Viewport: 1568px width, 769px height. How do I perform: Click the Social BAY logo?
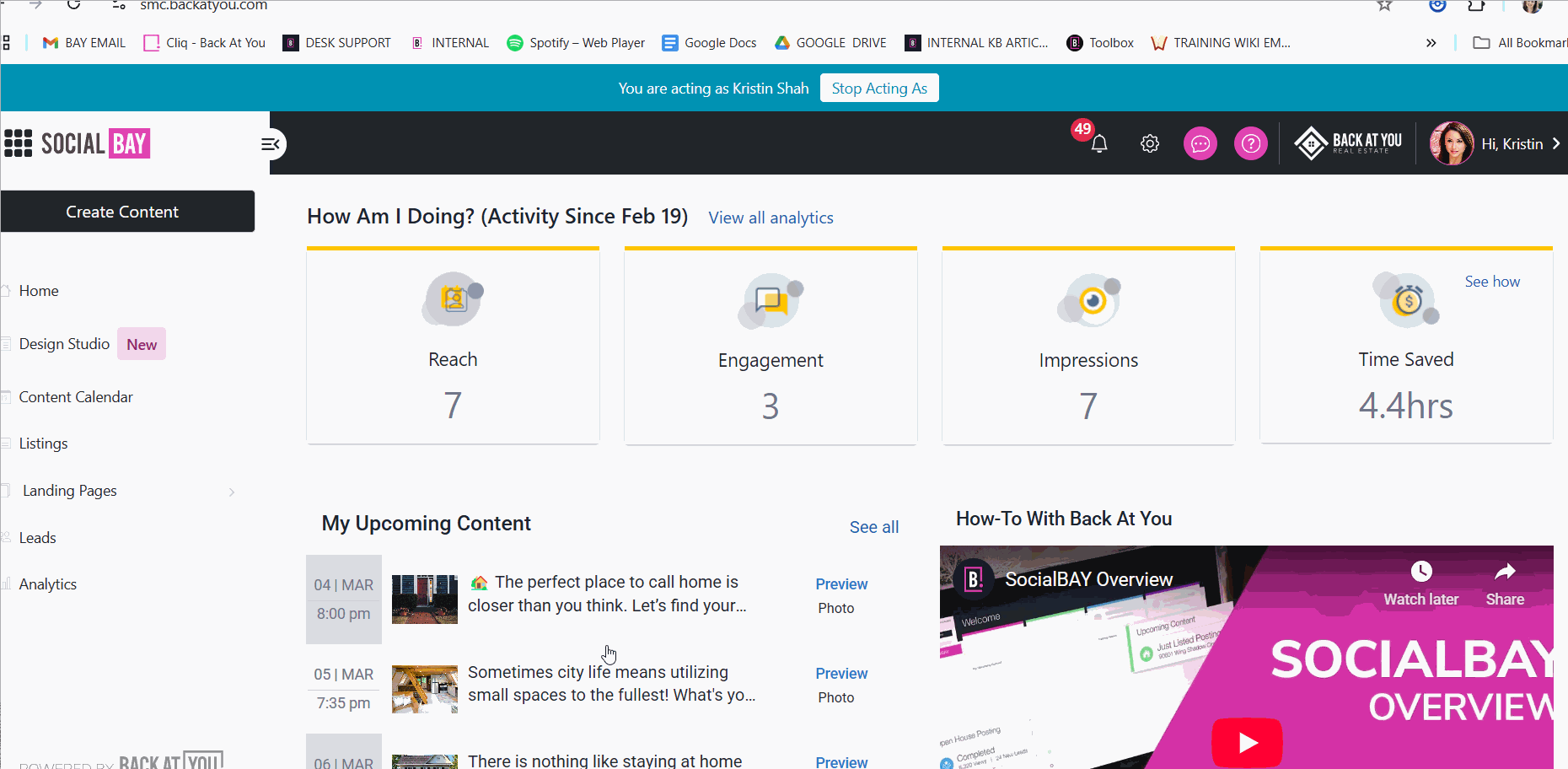pyautogui.click(x=95, y=143)
